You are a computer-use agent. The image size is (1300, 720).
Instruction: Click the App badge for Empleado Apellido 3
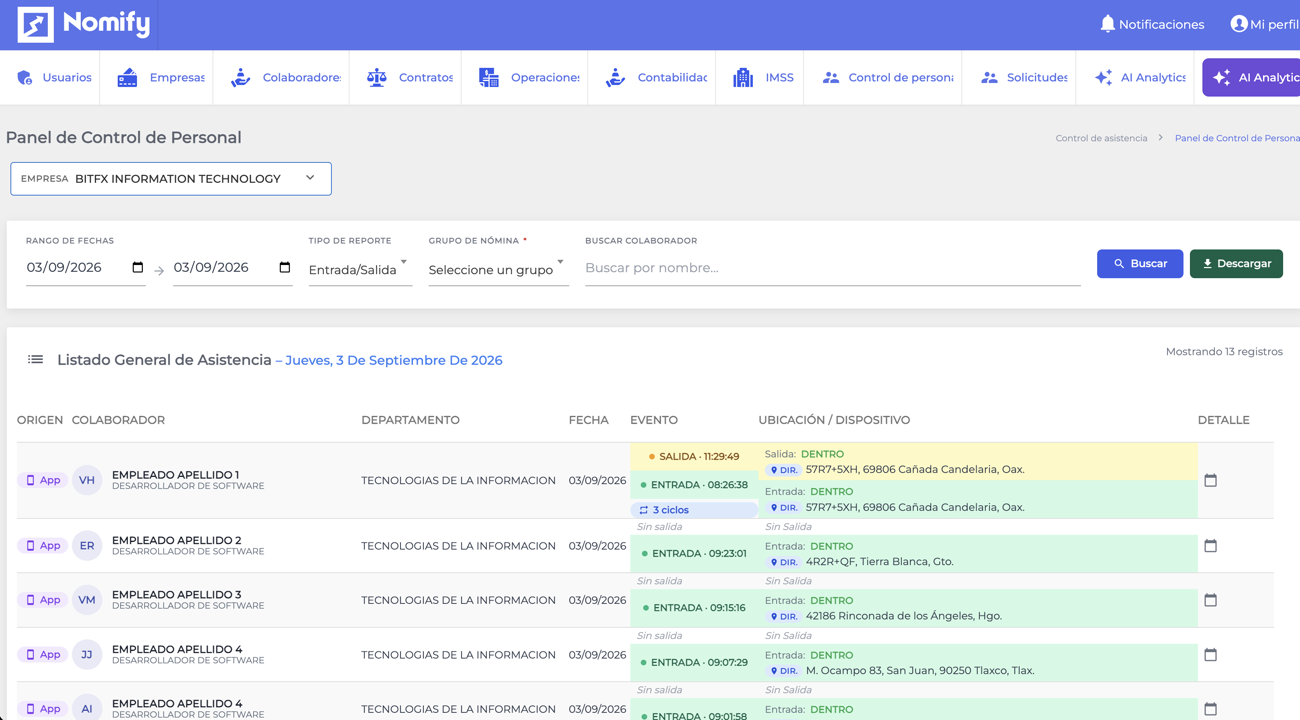pyautogui.click(x=42, y=600)
